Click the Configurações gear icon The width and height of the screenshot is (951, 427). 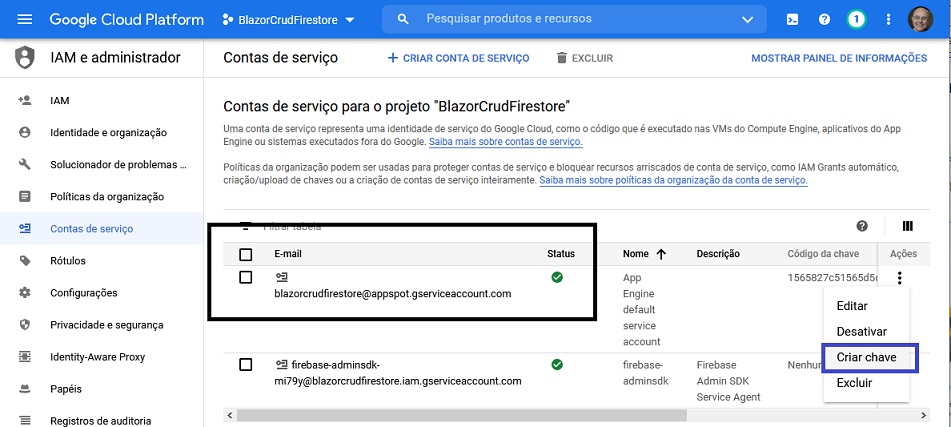coord(25,293)
